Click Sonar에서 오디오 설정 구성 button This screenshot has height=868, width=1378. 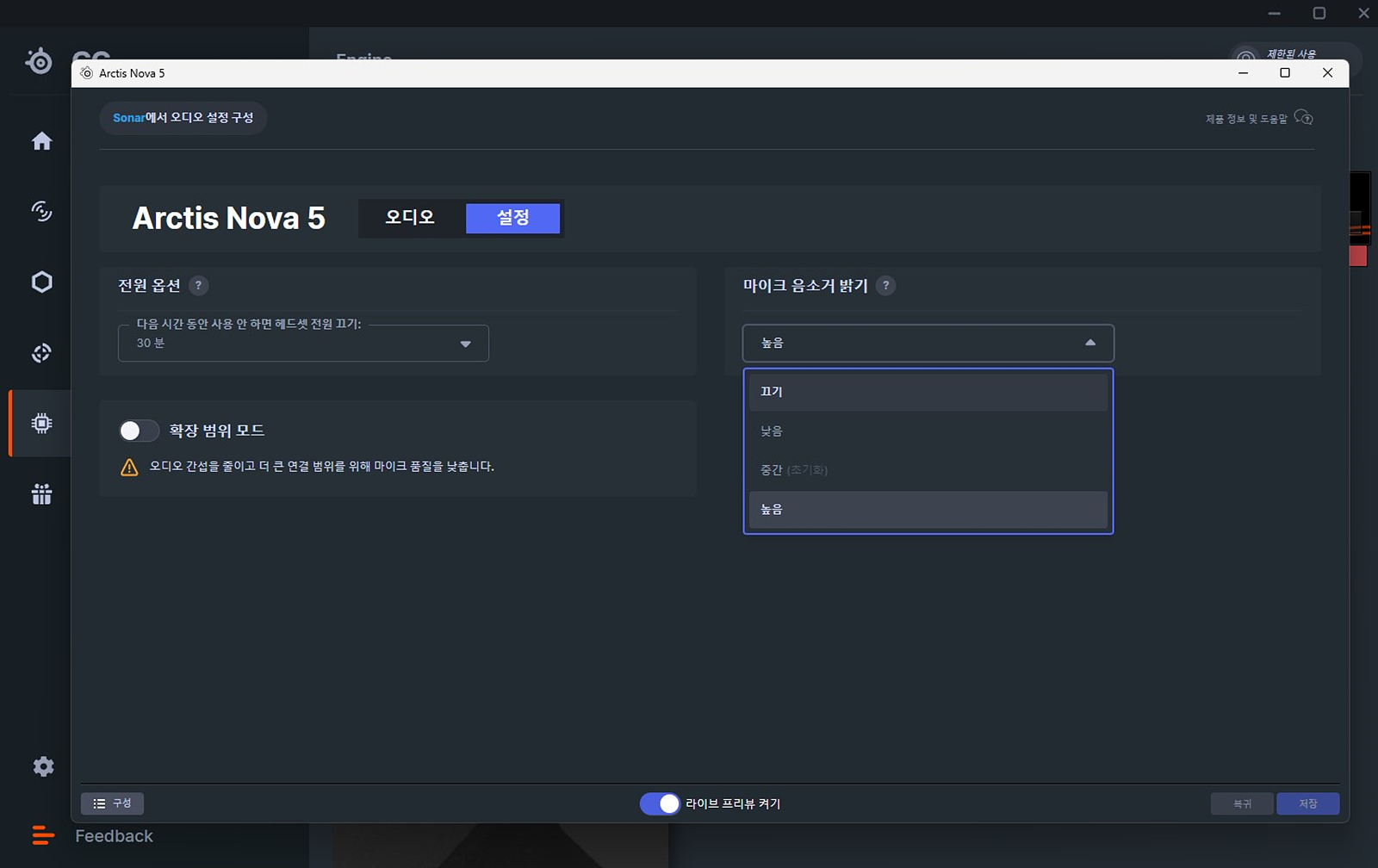[x=183, y=118]
